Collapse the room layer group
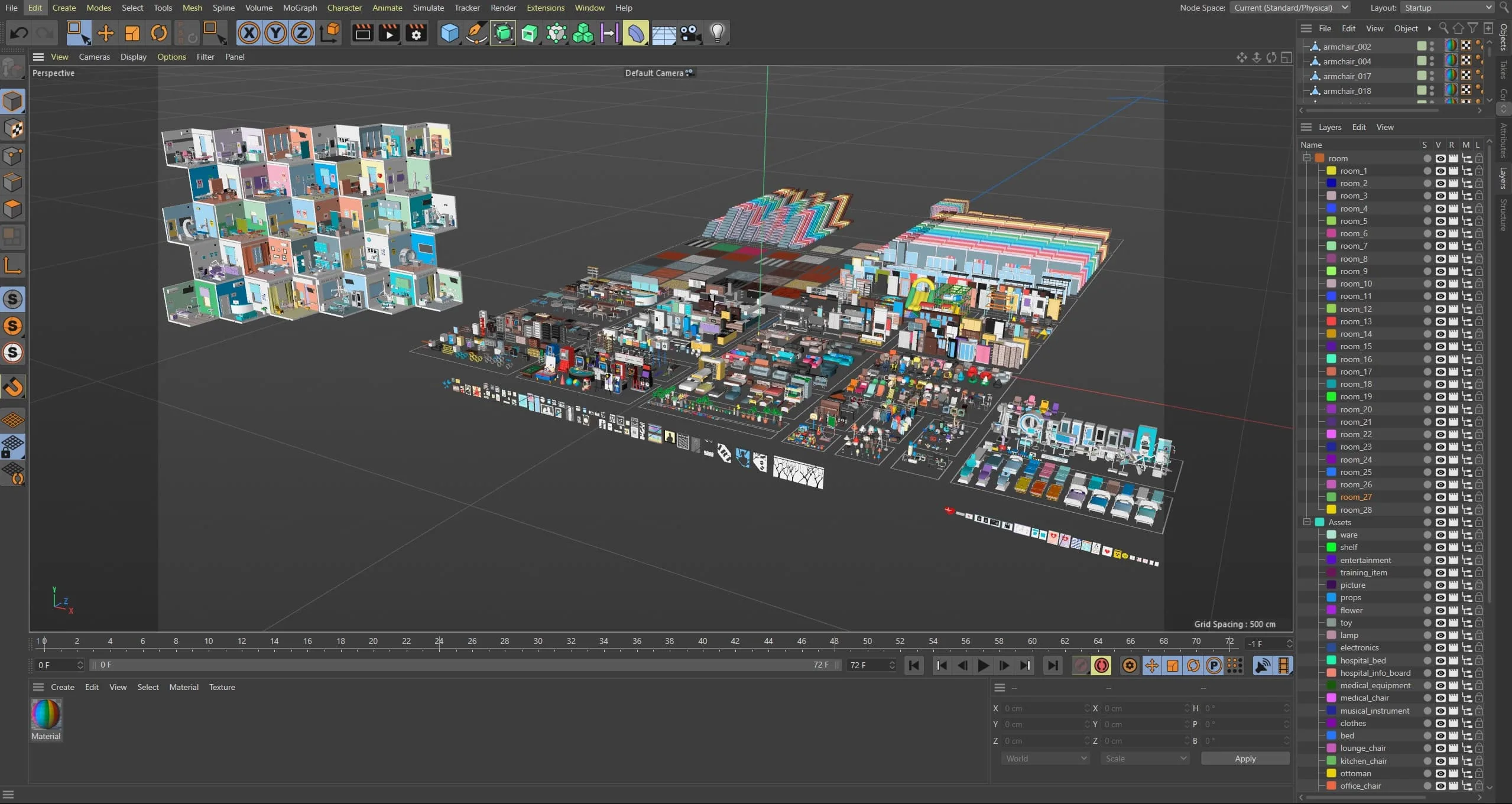 [x=1307, y=158]
